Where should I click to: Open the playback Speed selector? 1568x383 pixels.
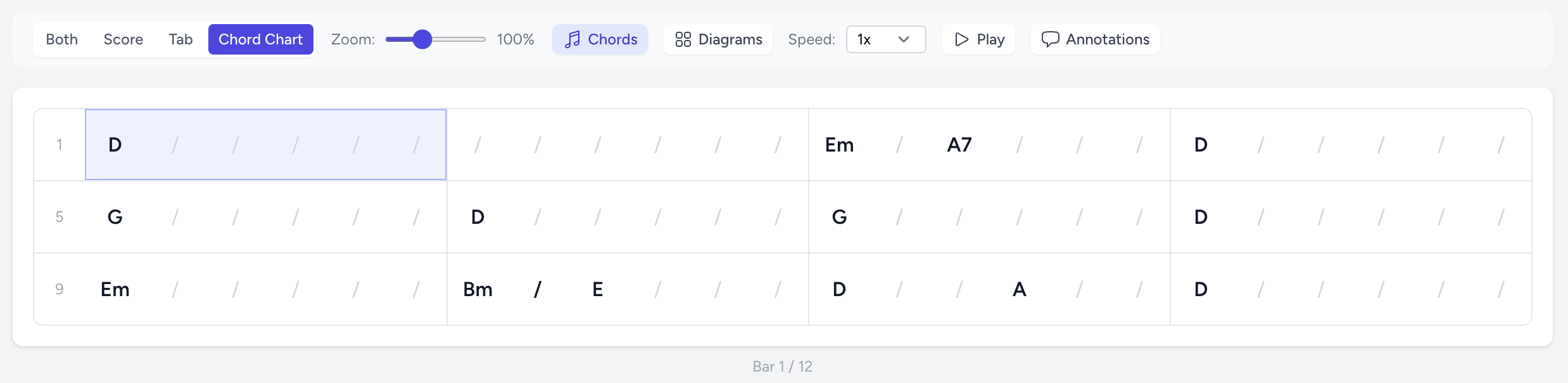click(885, 39)
